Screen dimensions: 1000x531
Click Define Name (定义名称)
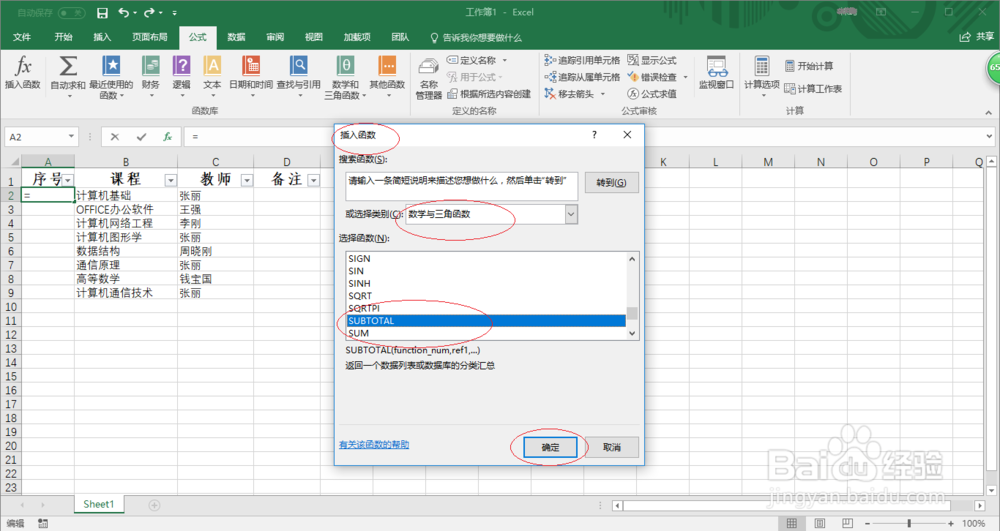tap(472, 60)
